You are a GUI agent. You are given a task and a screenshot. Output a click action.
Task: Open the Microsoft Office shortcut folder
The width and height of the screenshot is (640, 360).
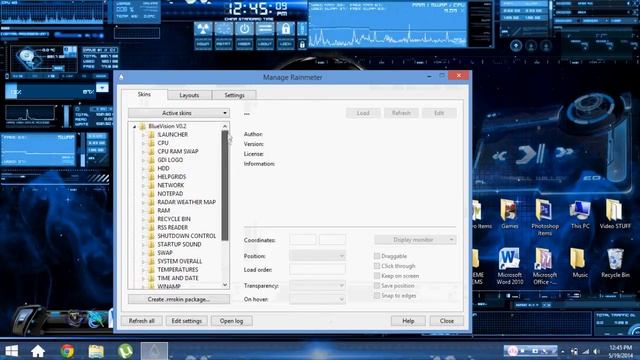coord(544,266)
